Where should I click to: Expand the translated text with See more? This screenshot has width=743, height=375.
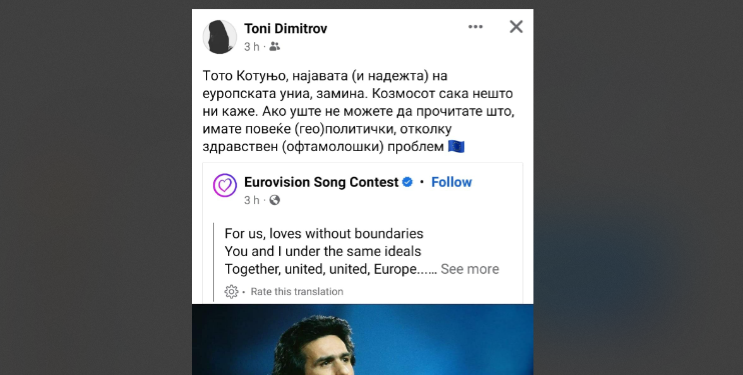click(x=470, y=269)
